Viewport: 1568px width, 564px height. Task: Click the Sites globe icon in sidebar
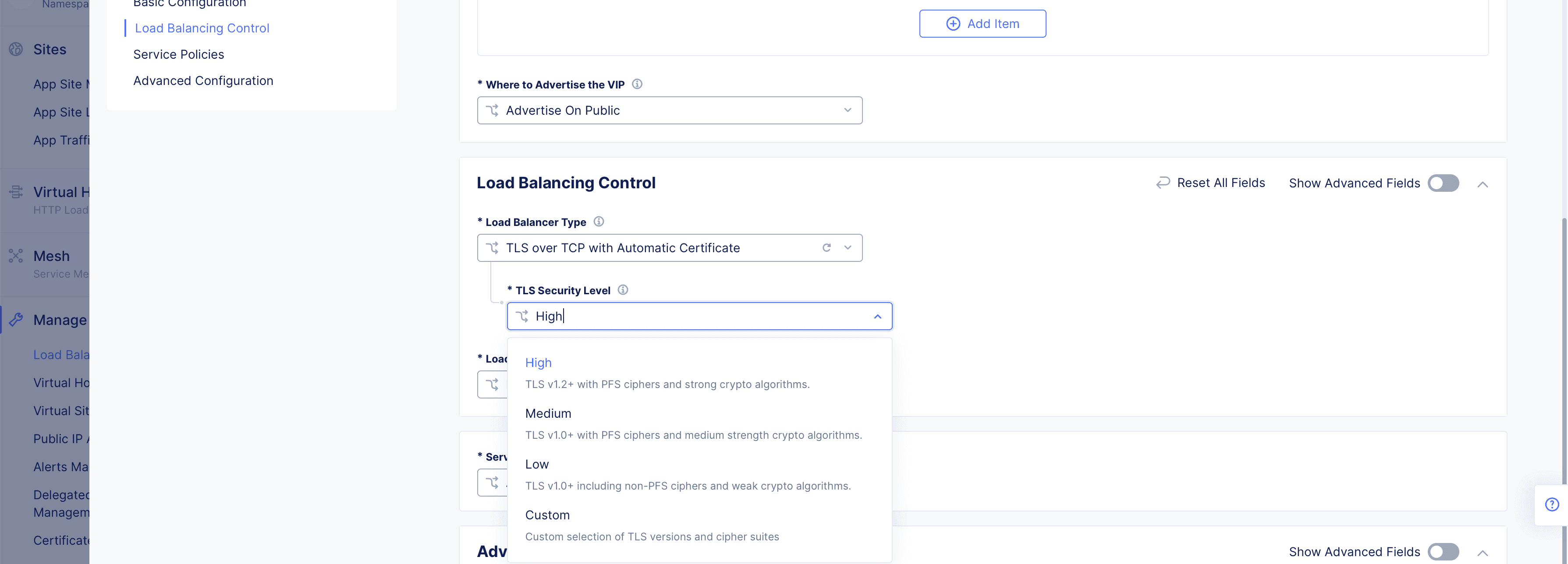[x=16, y=49]
